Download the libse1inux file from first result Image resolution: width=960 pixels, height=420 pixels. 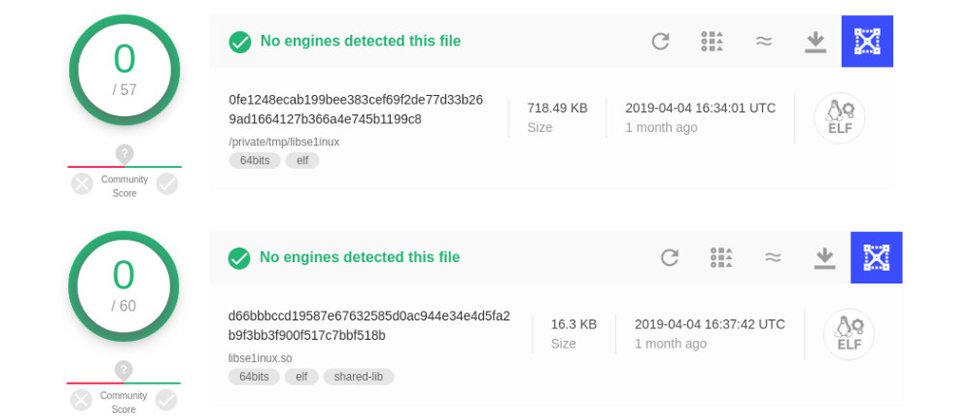click(x=815, y=42)
